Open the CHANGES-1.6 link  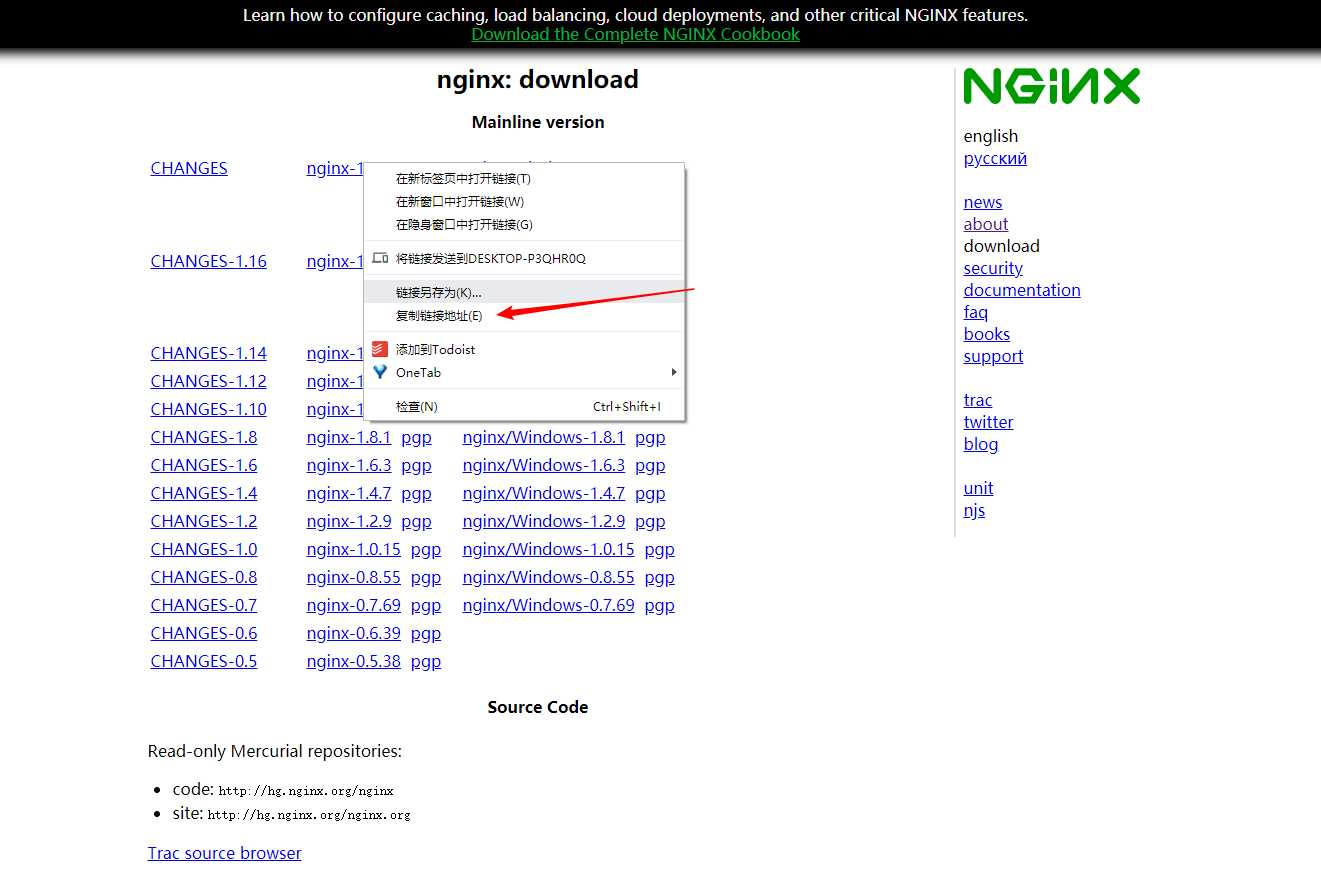203,465
